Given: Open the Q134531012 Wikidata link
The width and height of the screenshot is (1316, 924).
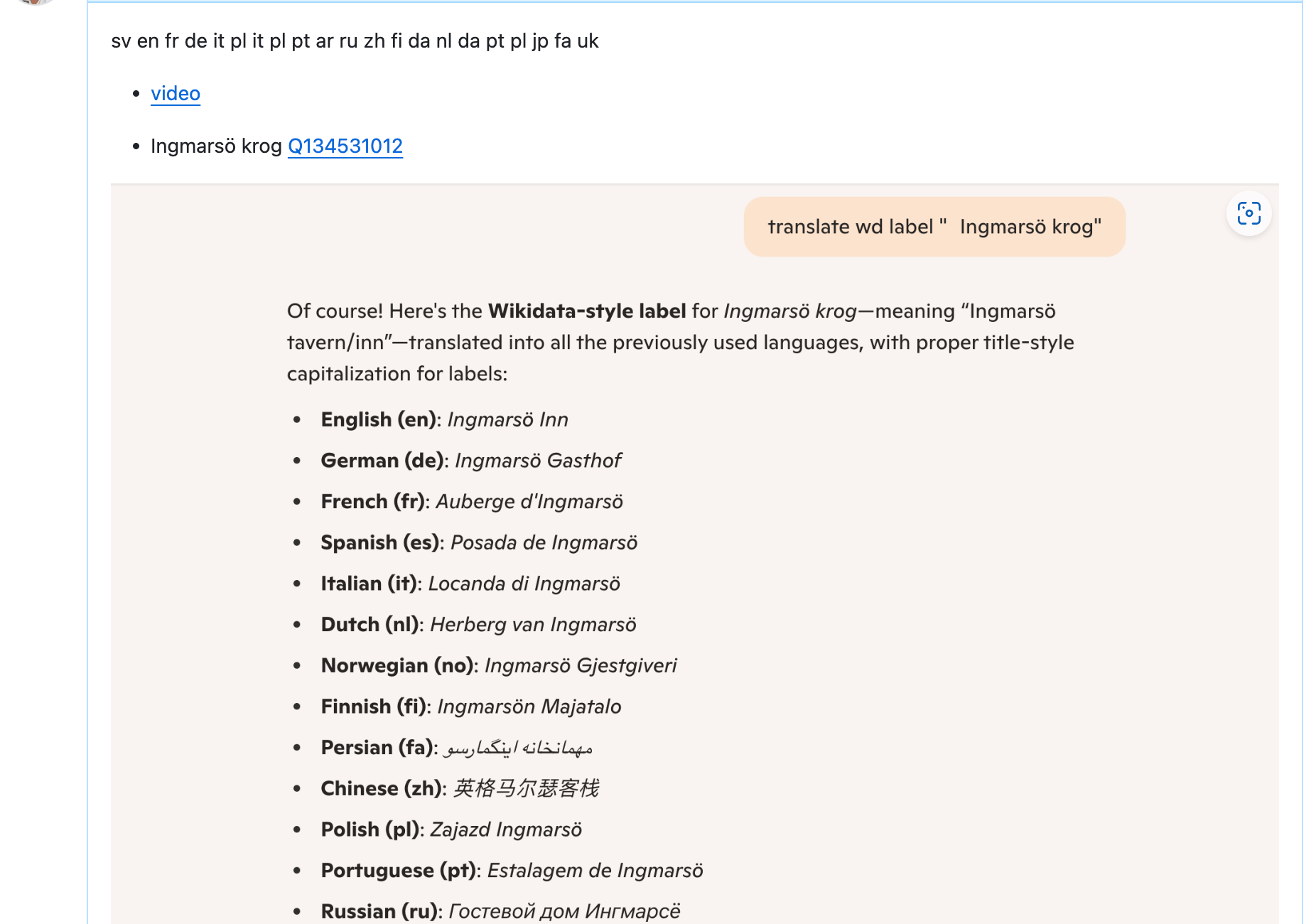Looking at the screenshot, I should [345, 146].
